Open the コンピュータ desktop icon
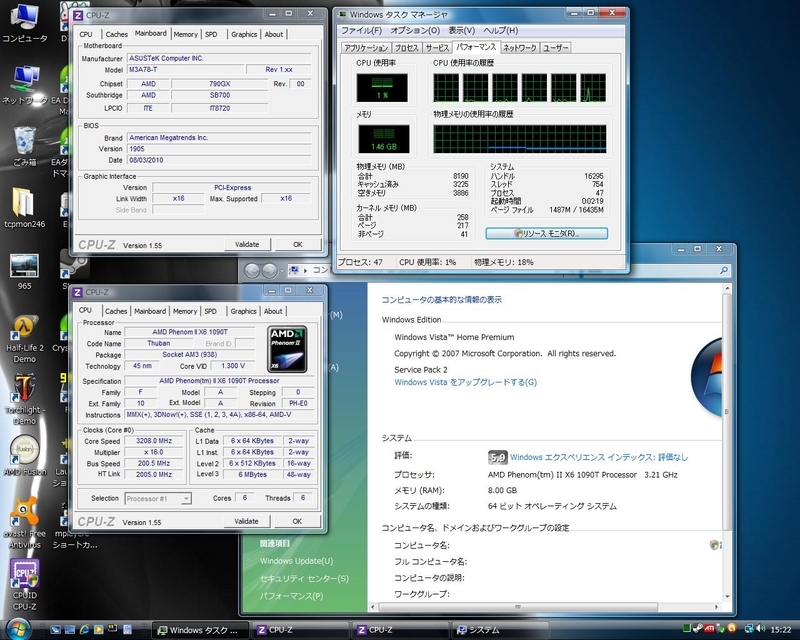800x640 pixels. pyautogui.click(x=24, y=23)
